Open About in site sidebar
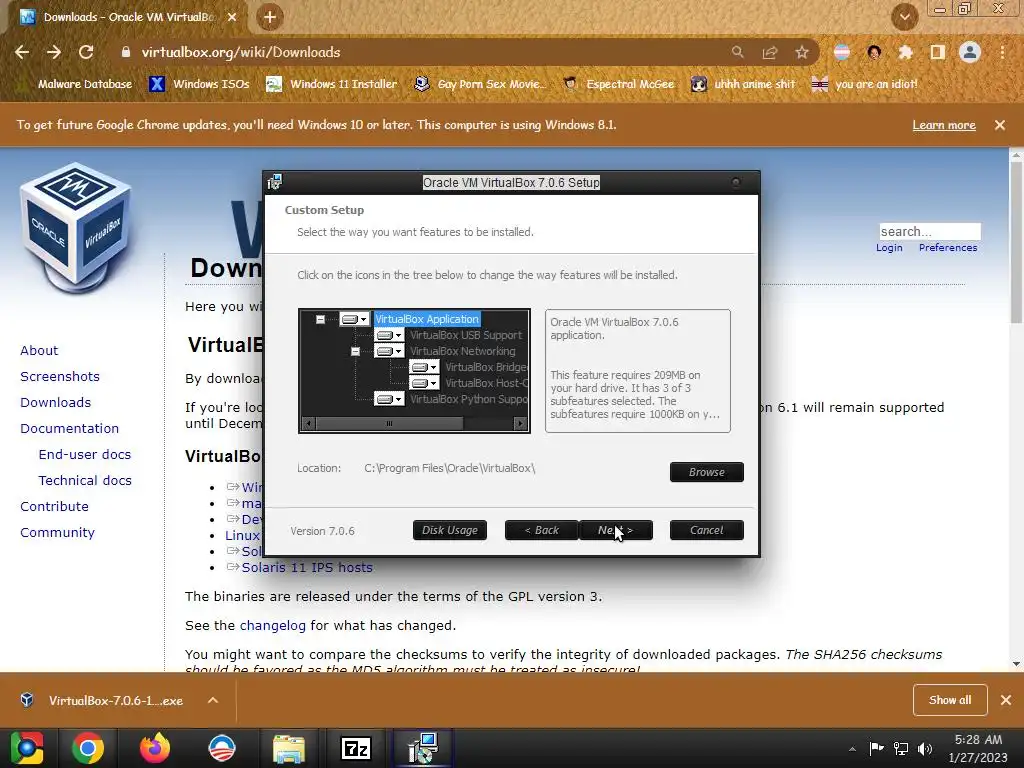Image resolution: width=1024 pixels, height=768 pixels. pos(39,351)
